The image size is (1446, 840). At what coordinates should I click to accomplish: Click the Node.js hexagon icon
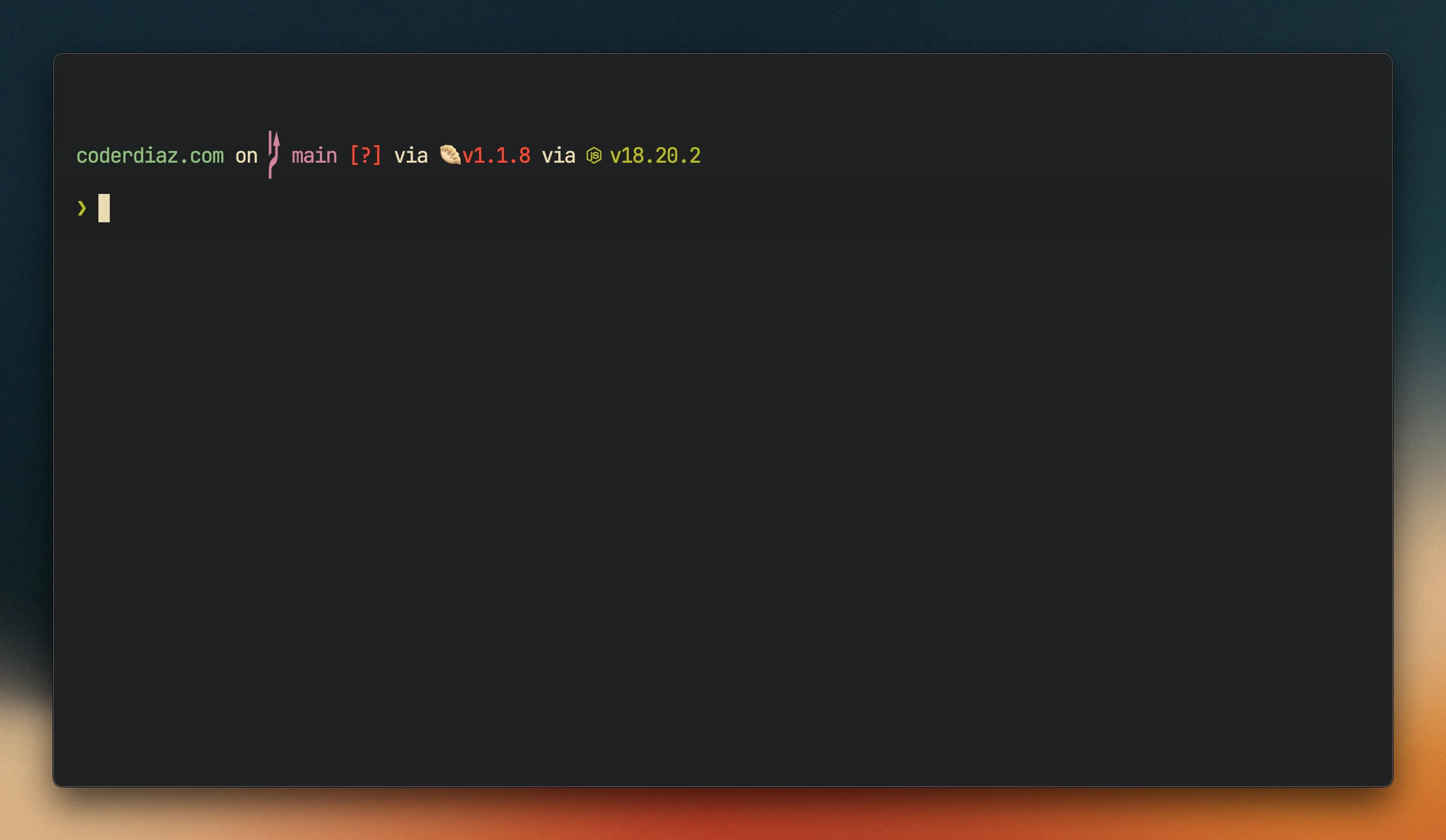[x=593, y=156]
